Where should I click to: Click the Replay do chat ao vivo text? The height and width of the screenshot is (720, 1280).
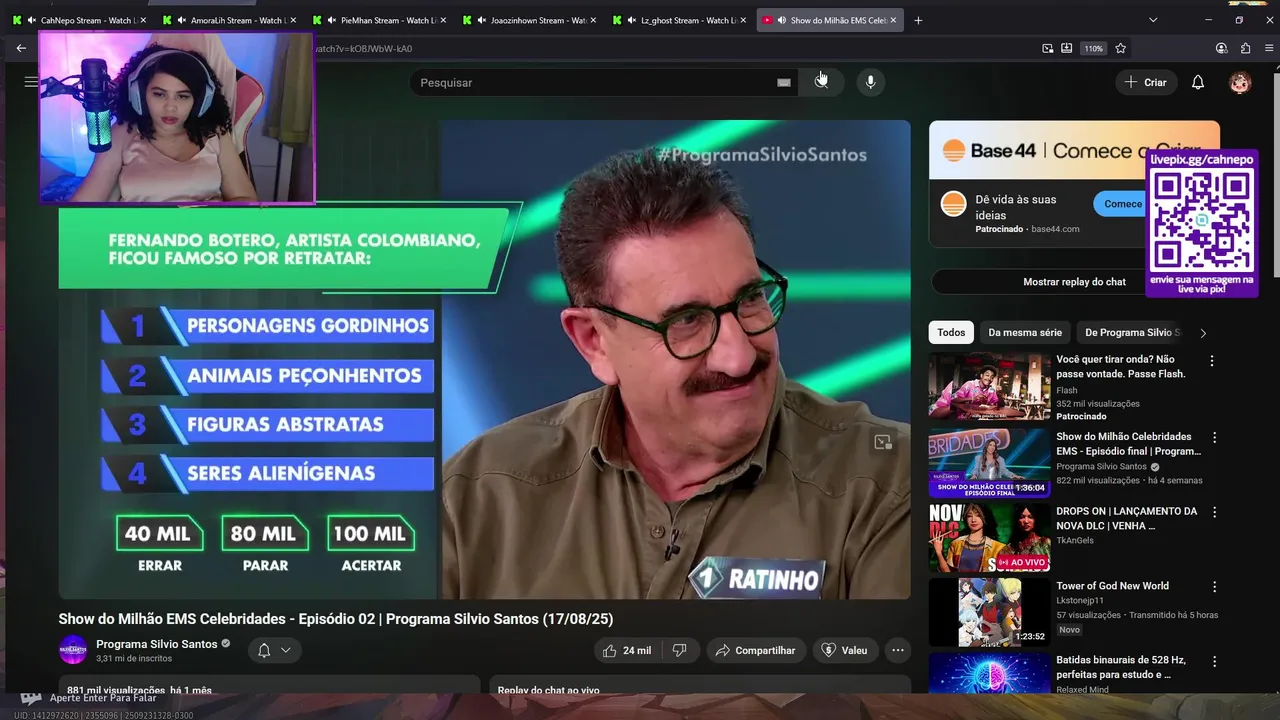point(548,690)
